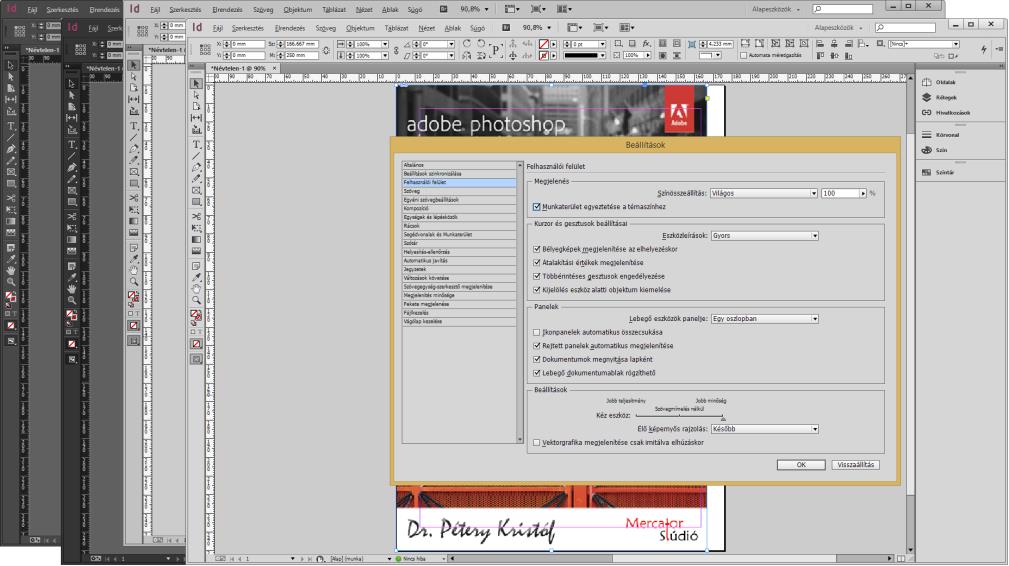Open the Elrendezés menu in front window
Viewport: 1009px width, 566px height.
(290, 28)
